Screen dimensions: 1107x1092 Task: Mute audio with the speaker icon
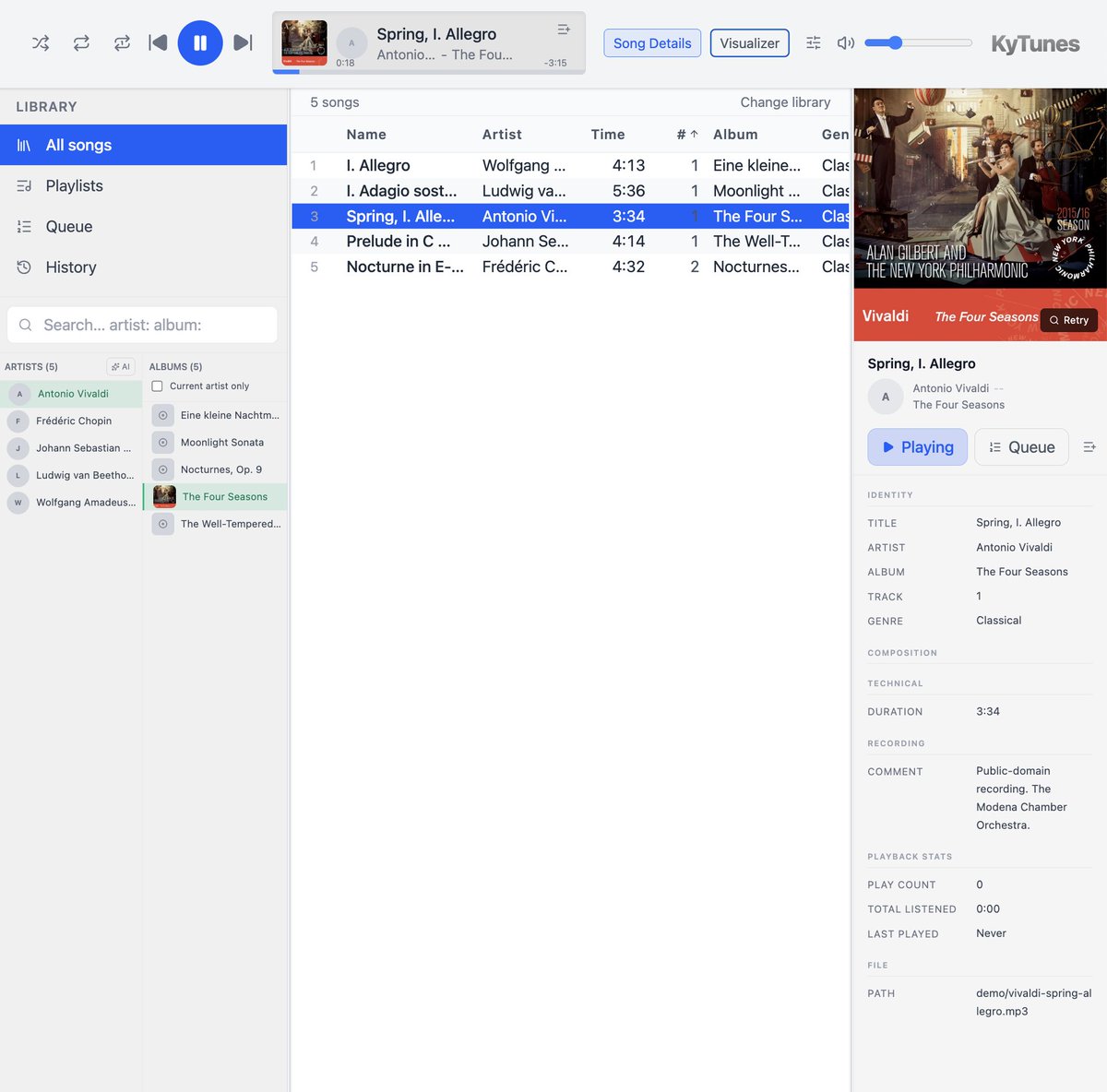coord(845,42)
